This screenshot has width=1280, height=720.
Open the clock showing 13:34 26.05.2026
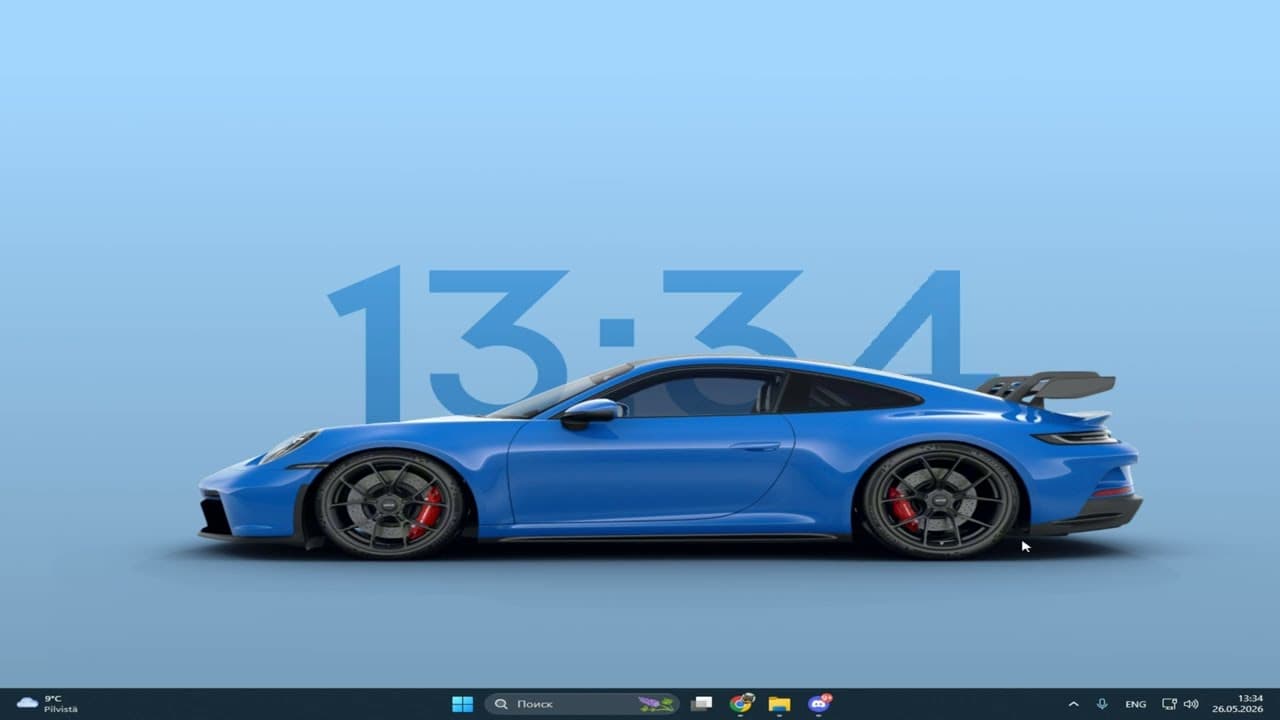coord(1237,704)
